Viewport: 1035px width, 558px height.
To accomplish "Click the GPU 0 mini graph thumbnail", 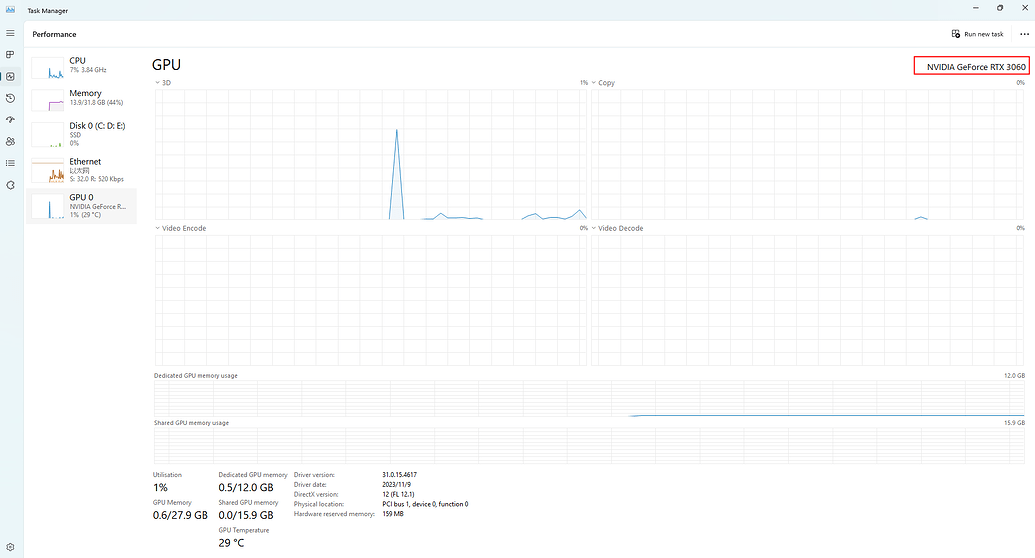I will click(x=48, y=207).
